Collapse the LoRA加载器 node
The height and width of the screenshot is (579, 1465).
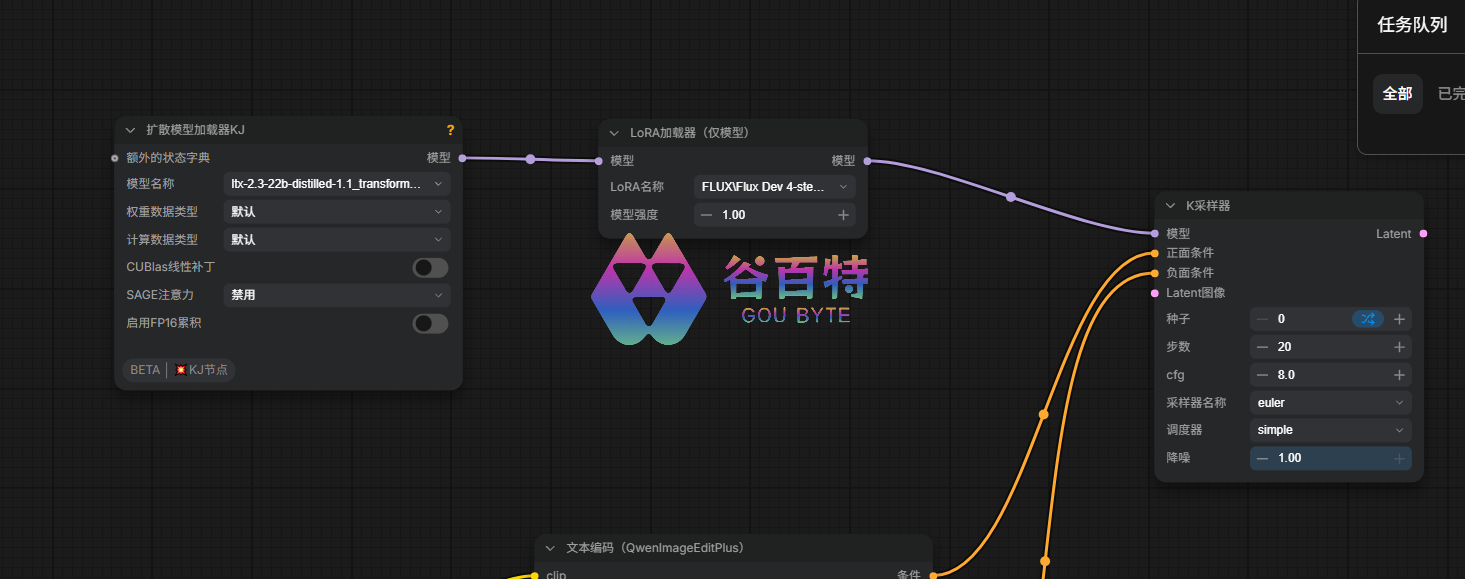tap(614, 133)
